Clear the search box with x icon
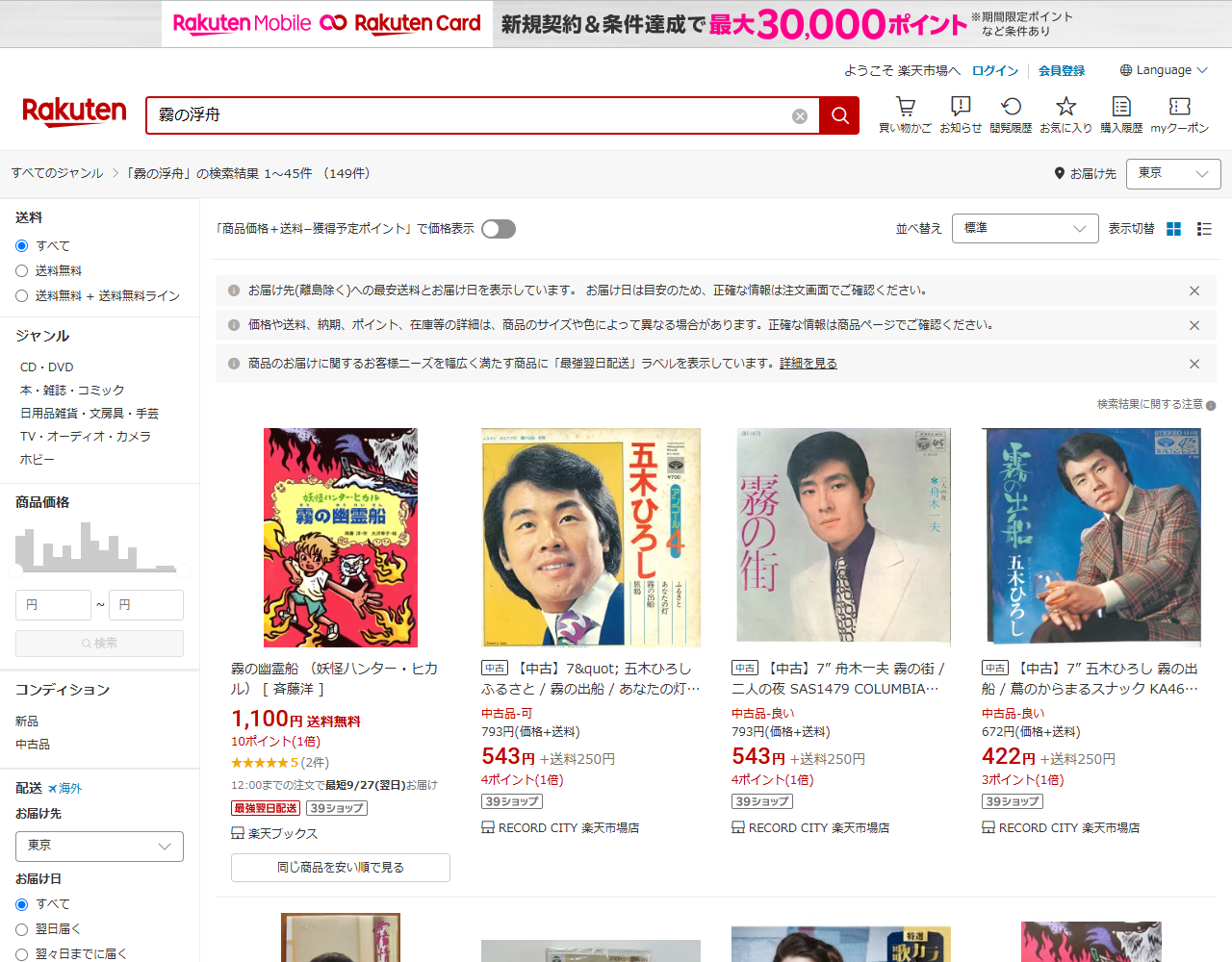This screenshot has width=1232, height=962. [x=800, y=116]
